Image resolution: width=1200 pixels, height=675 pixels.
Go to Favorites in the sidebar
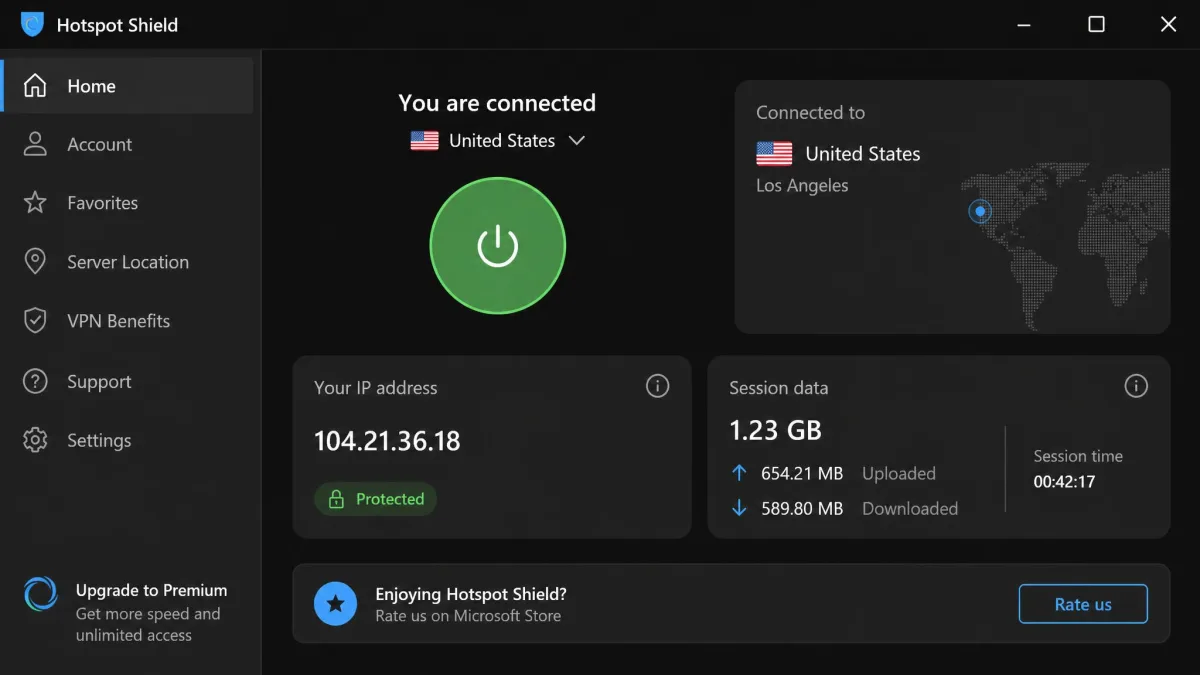[x=128, y=203]
